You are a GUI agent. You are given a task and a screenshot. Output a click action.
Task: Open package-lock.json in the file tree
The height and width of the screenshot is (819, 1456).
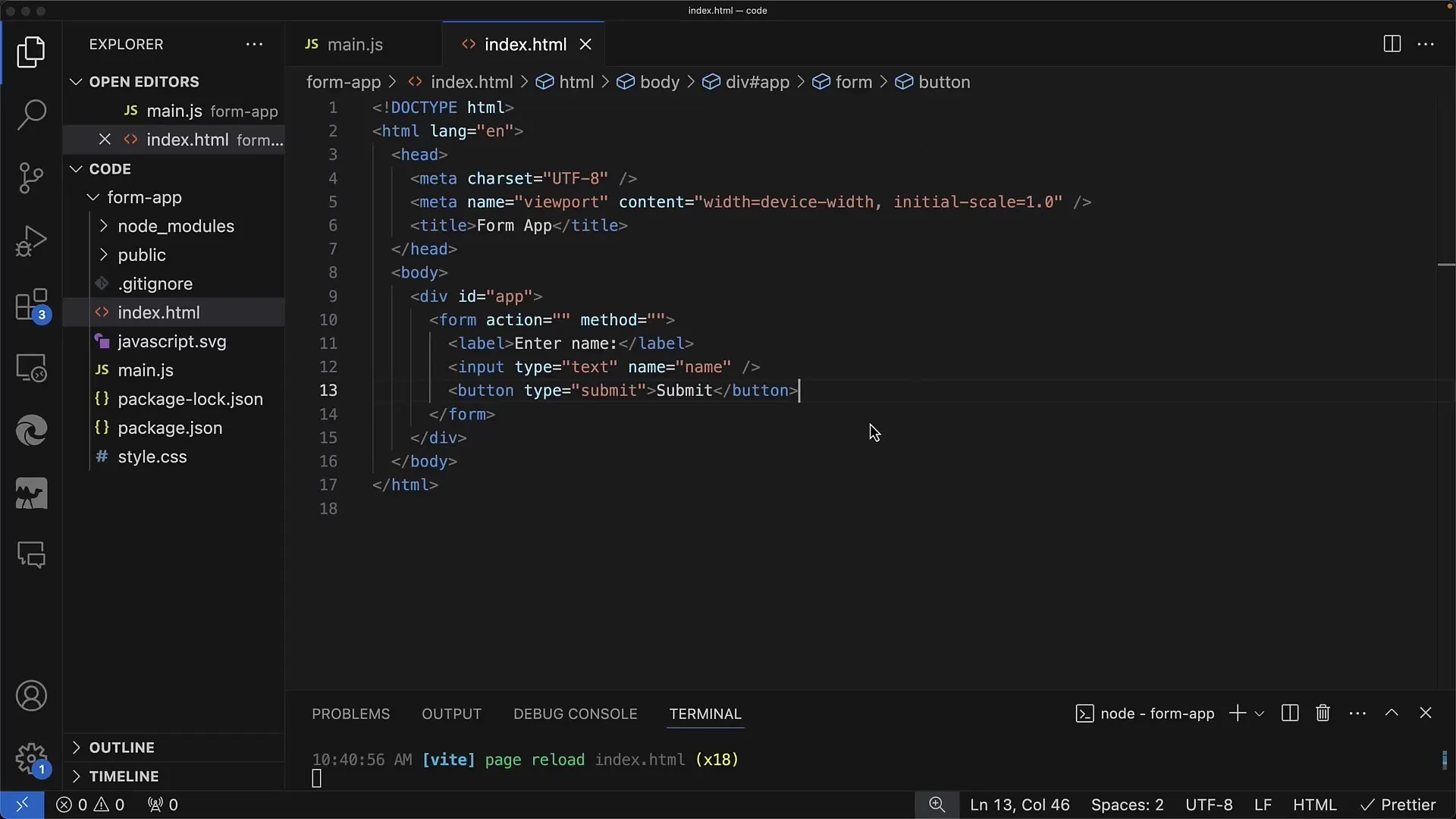174,399
